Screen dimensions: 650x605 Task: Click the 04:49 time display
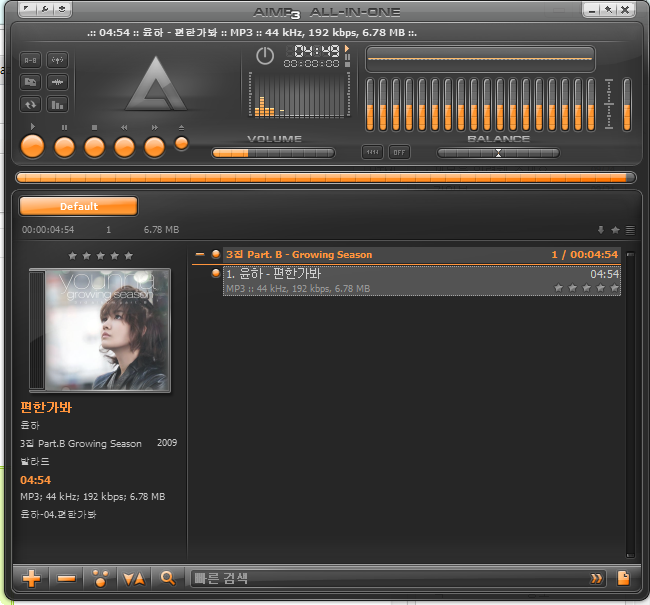[x=317, y=51]
